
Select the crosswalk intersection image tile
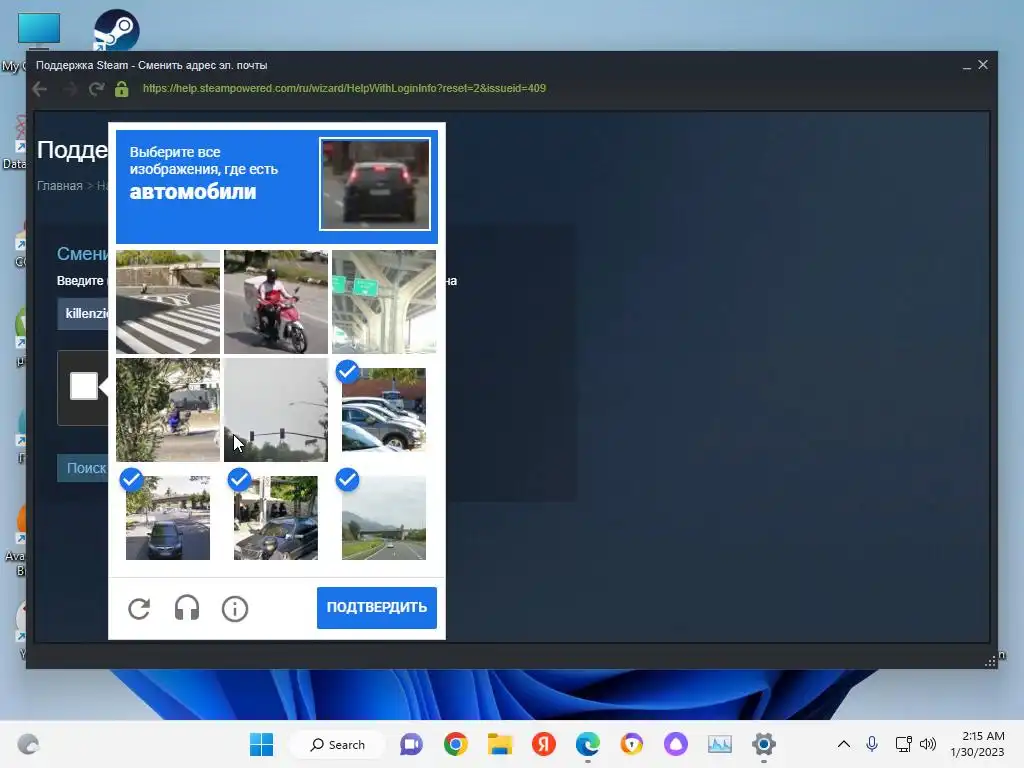168,302
